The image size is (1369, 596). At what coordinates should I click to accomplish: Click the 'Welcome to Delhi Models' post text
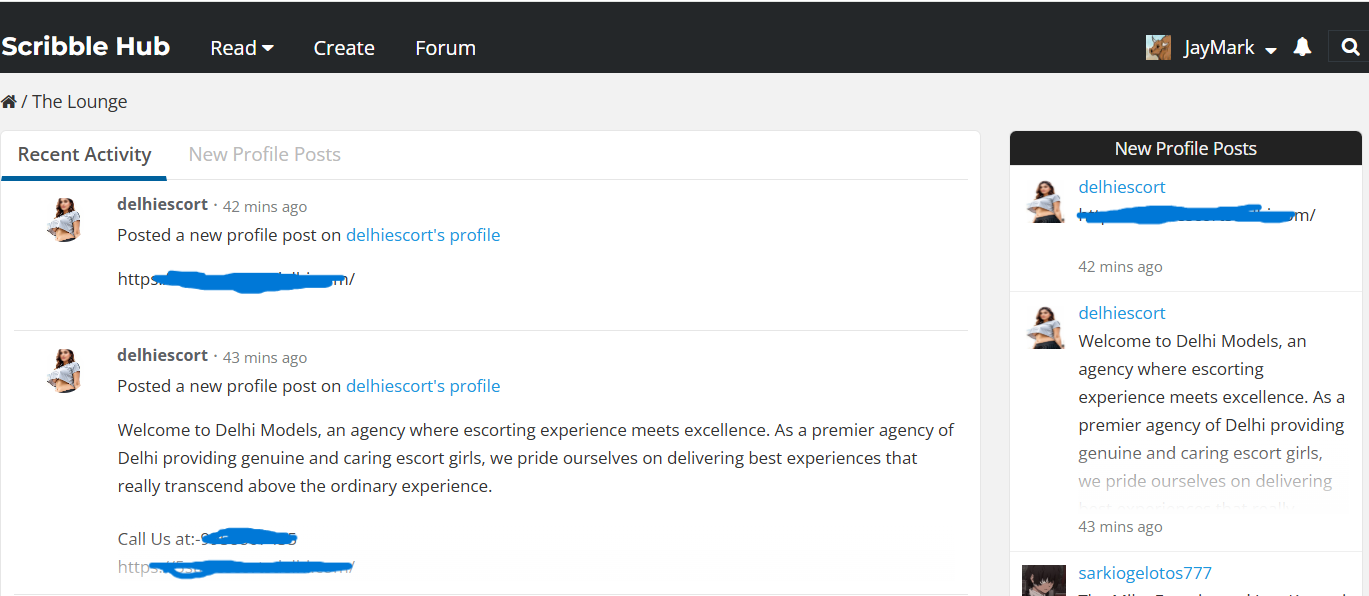point(536,458)
